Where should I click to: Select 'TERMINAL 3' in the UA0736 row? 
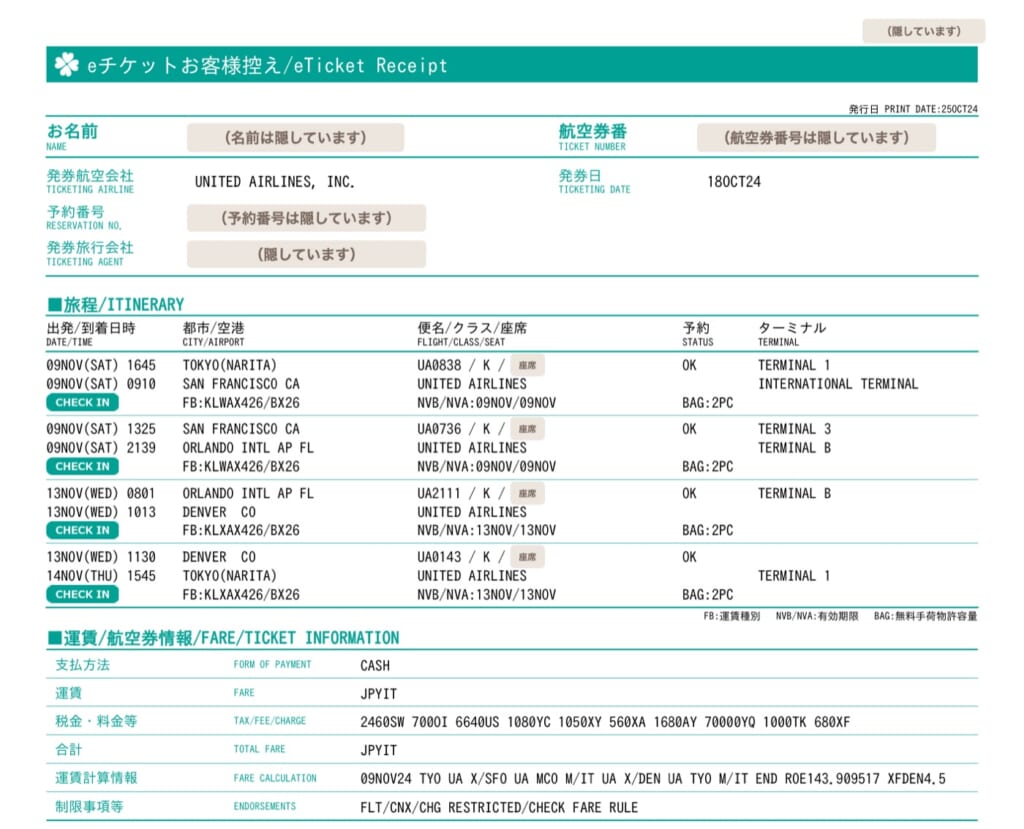coord(794,429)
